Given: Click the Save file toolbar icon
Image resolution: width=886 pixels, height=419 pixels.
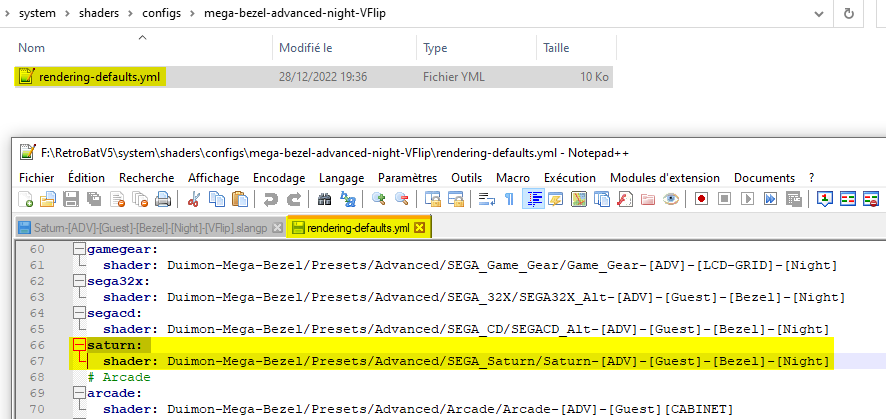Looking at the screenshot, I should pos(70,199).
